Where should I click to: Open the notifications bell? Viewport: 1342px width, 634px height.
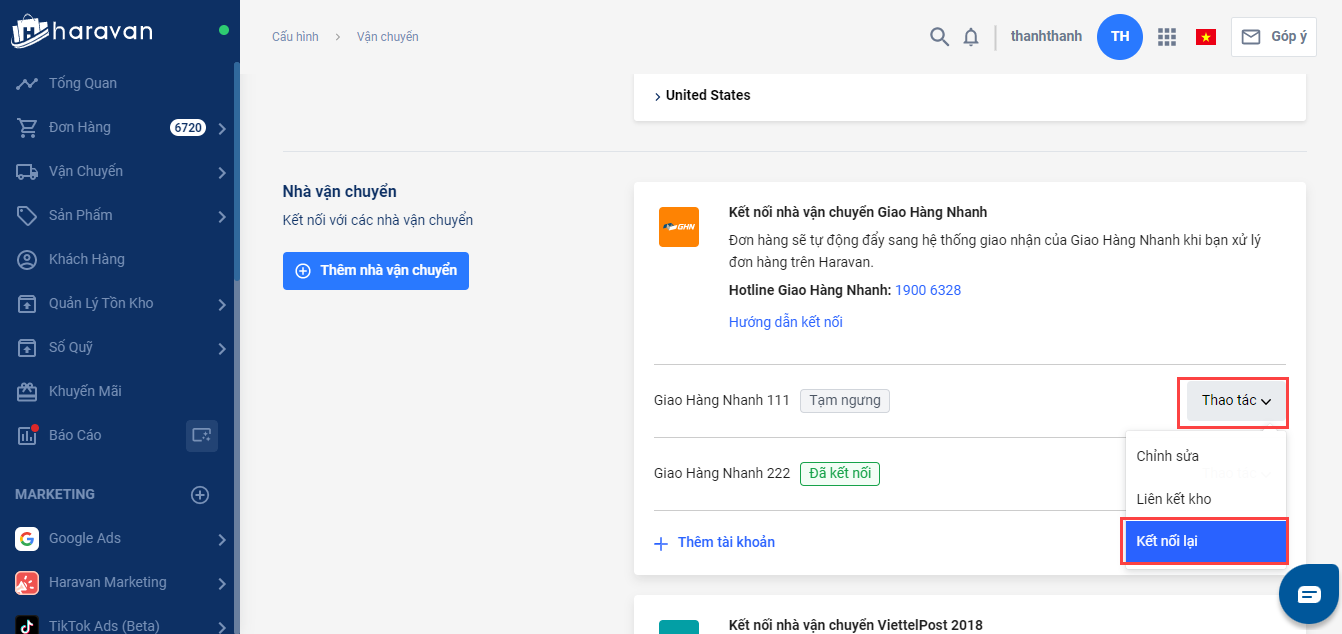click(971, 37)
